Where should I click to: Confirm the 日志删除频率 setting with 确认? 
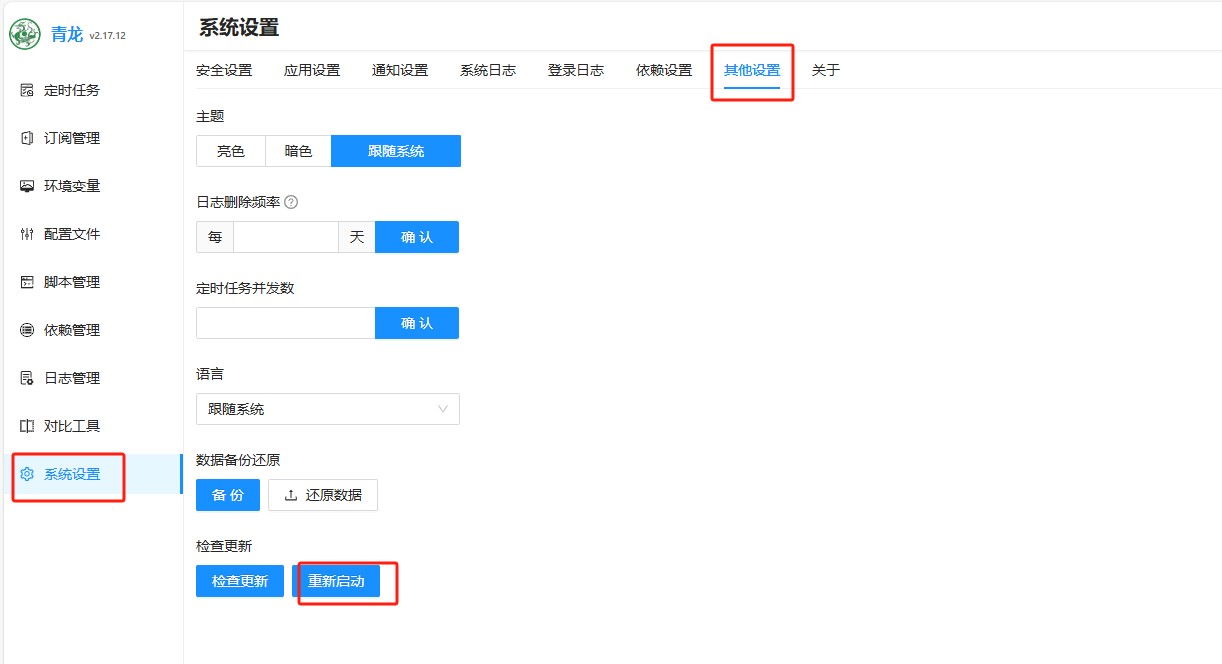(x=417, y=237)
